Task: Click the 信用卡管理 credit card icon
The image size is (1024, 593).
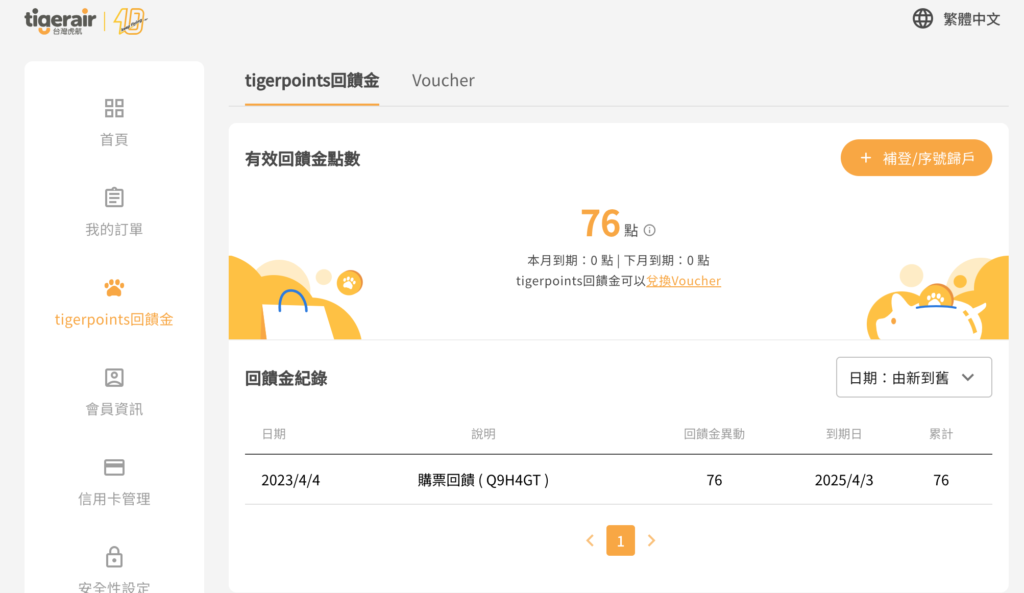Action: [x=114, y=468]
